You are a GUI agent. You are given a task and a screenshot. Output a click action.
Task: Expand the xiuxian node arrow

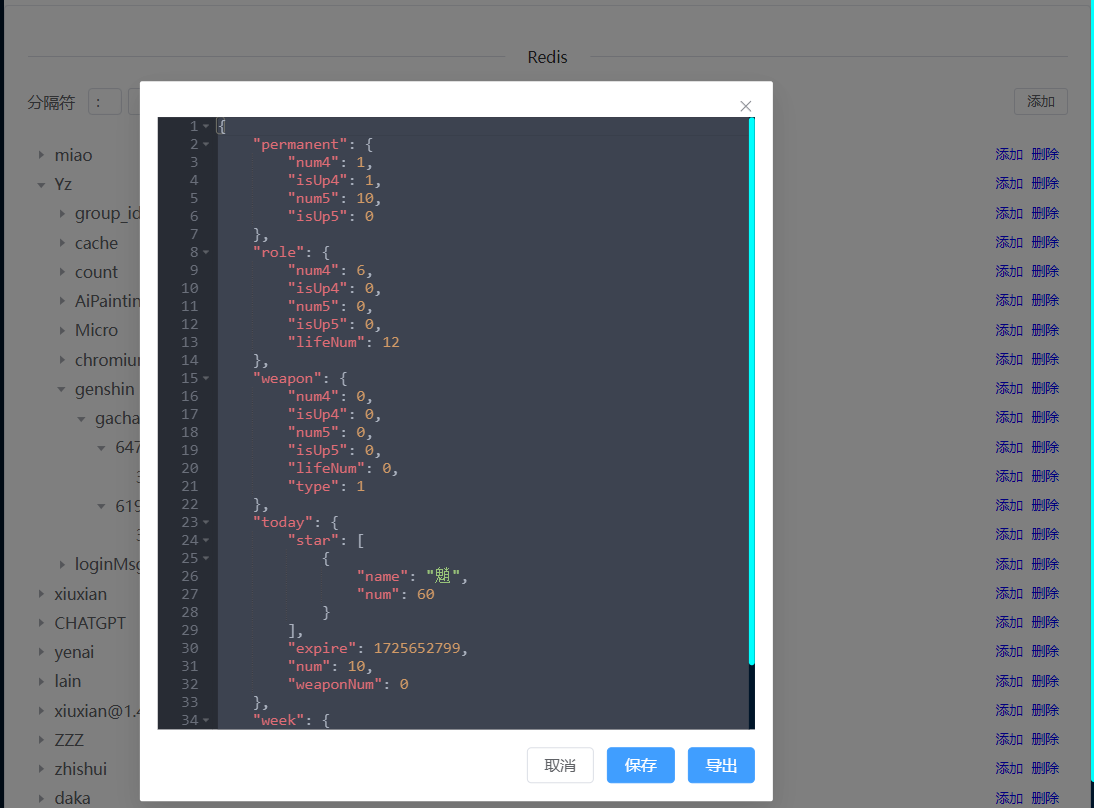pos(41,594)
